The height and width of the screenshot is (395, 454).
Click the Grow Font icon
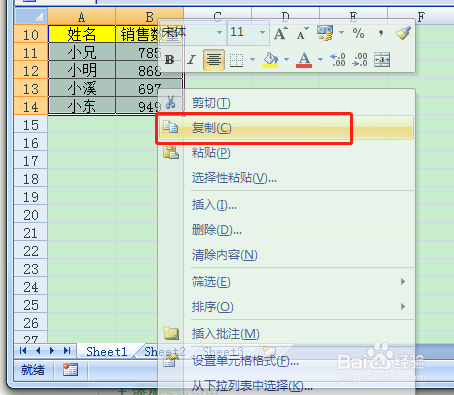click(281, 33)
